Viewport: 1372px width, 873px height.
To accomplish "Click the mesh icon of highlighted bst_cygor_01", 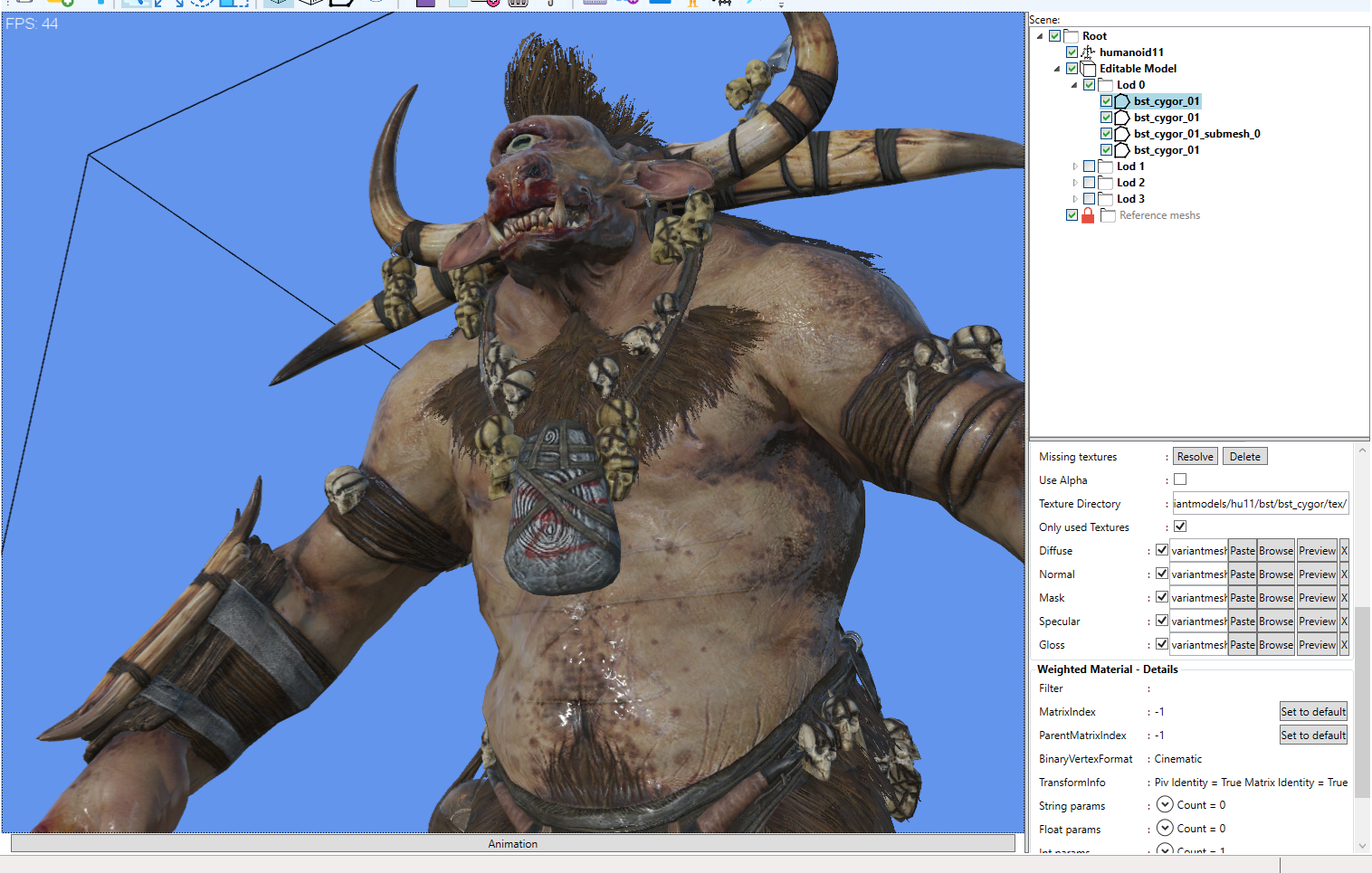I will [x=1122, y=101].
